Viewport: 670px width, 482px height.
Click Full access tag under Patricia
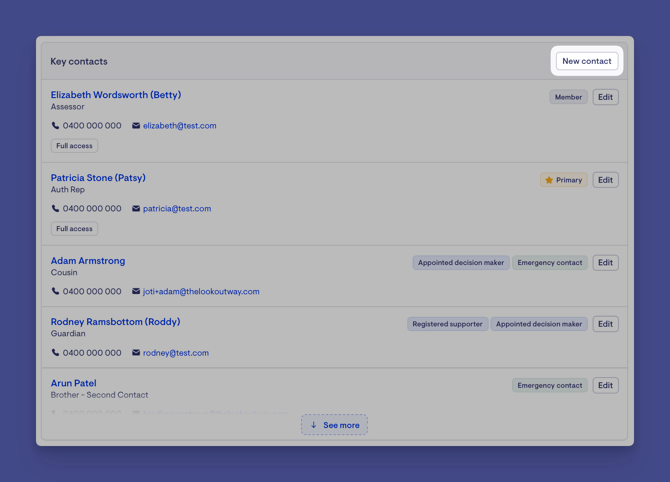point(74,229)
